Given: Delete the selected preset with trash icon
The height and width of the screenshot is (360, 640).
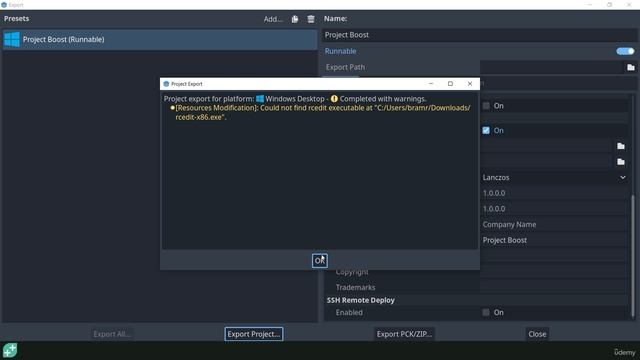Looking at the screenshot, I should coord(311,19).
